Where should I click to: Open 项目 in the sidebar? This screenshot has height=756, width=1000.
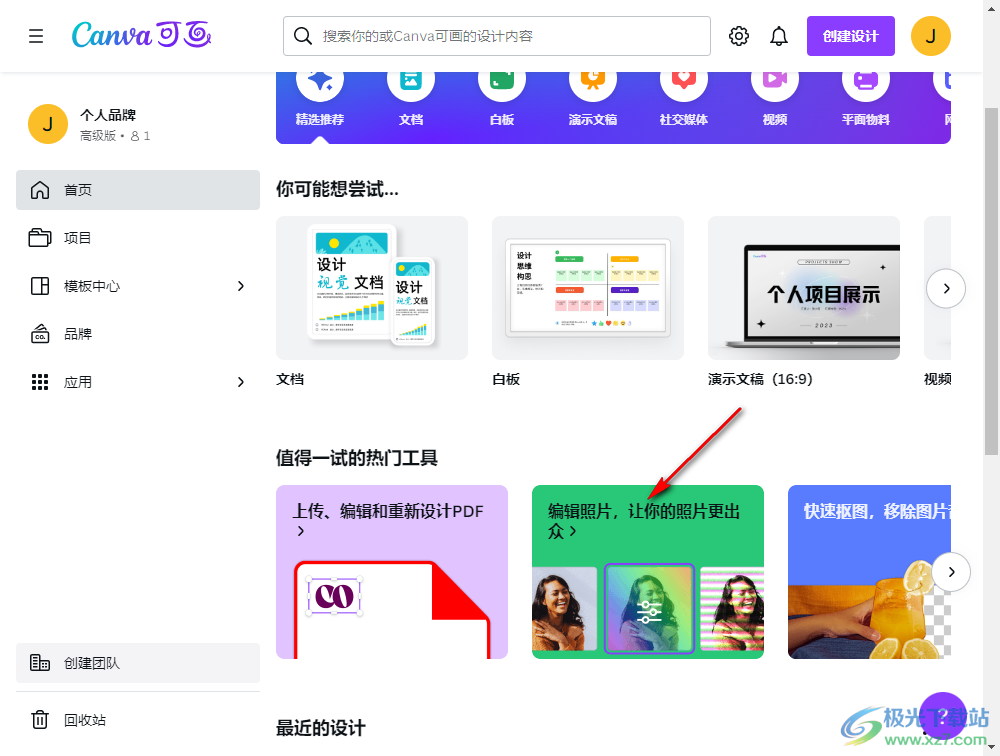click(138, 237)
